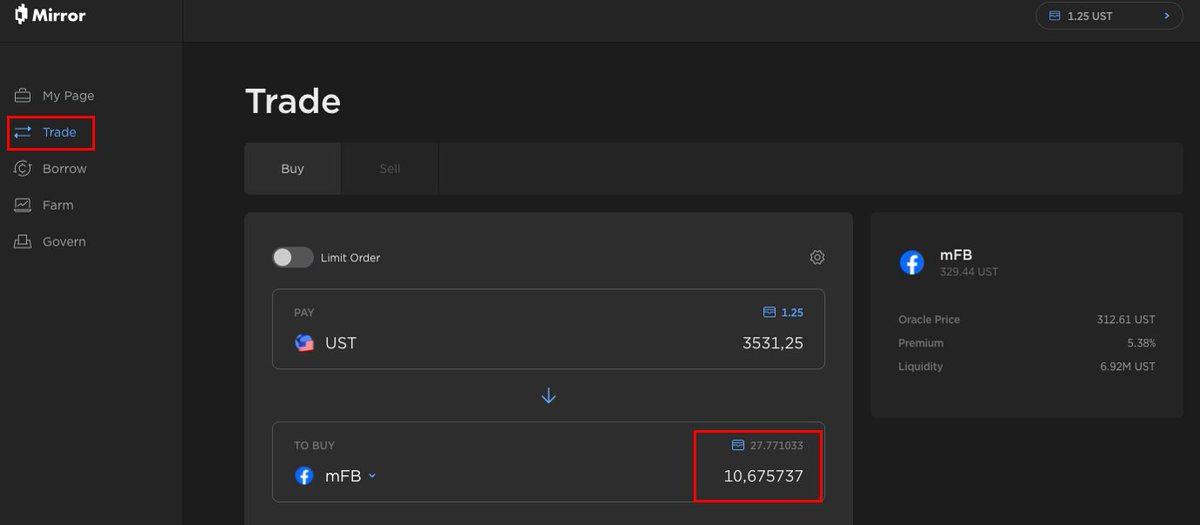The width and height of the screenshot is (1200, 525).
Task: Click the 1.25 max balance link in Pay
Action: [x=783, y=312]
